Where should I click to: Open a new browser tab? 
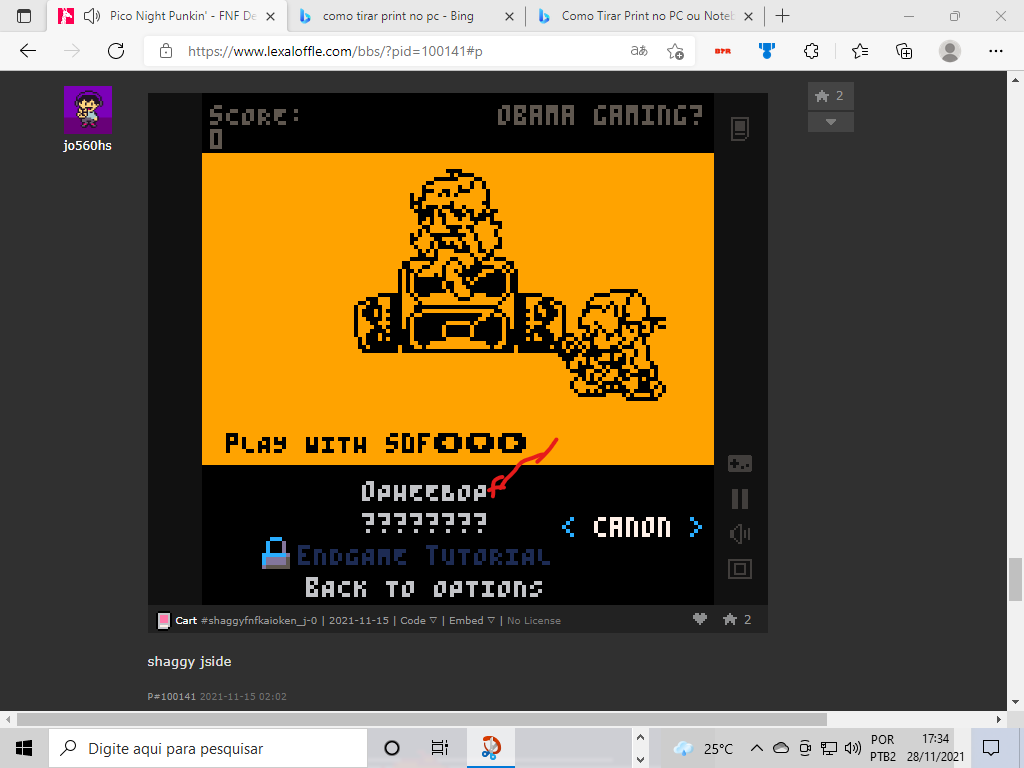tap(782, 16)
